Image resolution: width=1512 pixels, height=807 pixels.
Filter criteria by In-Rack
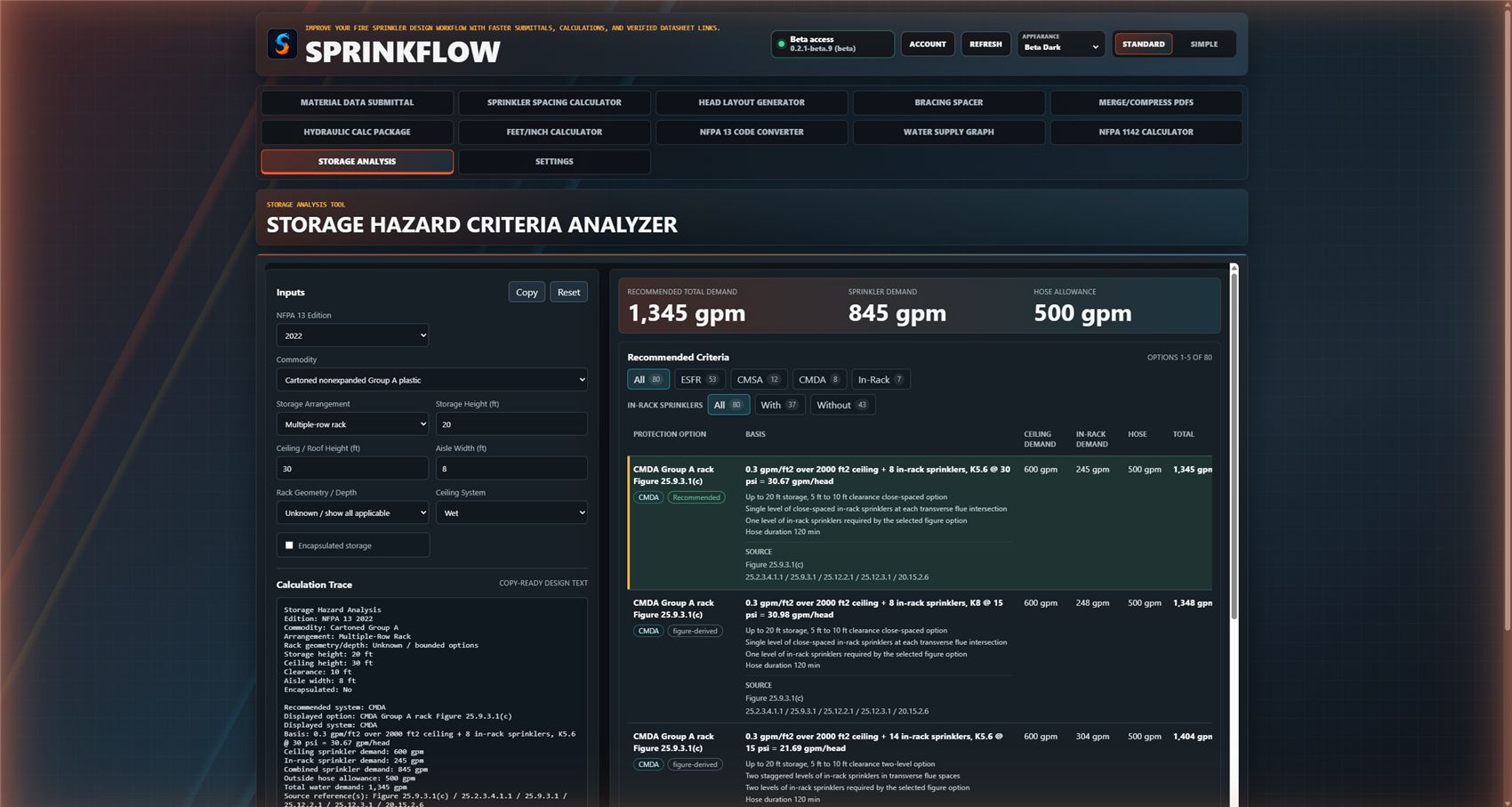click(881, 379)
